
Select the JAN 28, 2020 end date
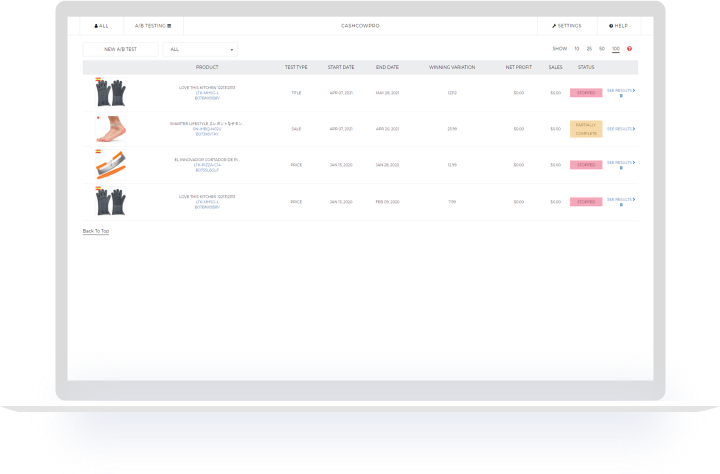[x=387, y=165]
